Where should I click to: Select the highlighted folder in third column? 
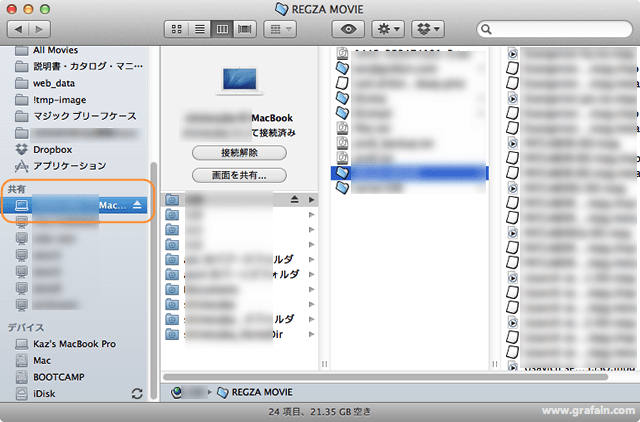(409, 173)
